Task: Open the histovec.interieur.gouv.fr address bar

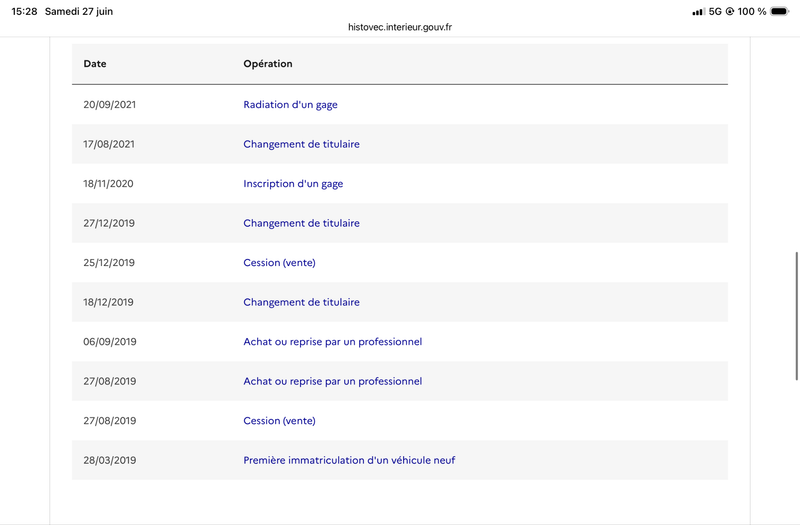Action: click(399, 27)
